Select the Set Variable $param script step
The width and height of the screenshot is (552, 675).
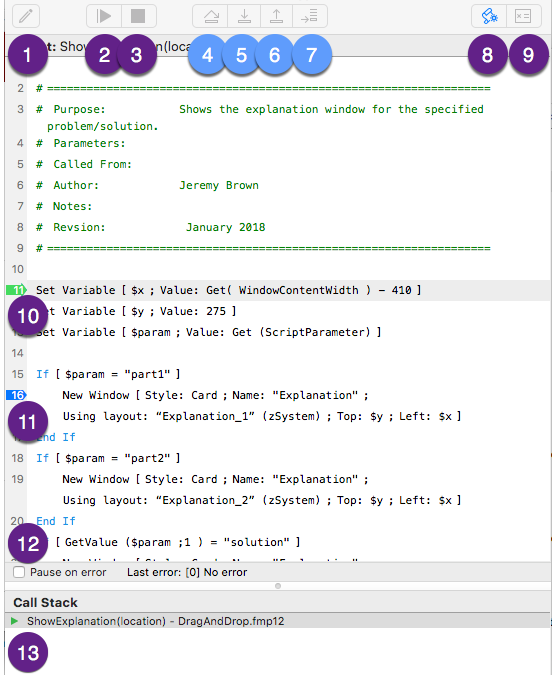[x=208, y=332]
